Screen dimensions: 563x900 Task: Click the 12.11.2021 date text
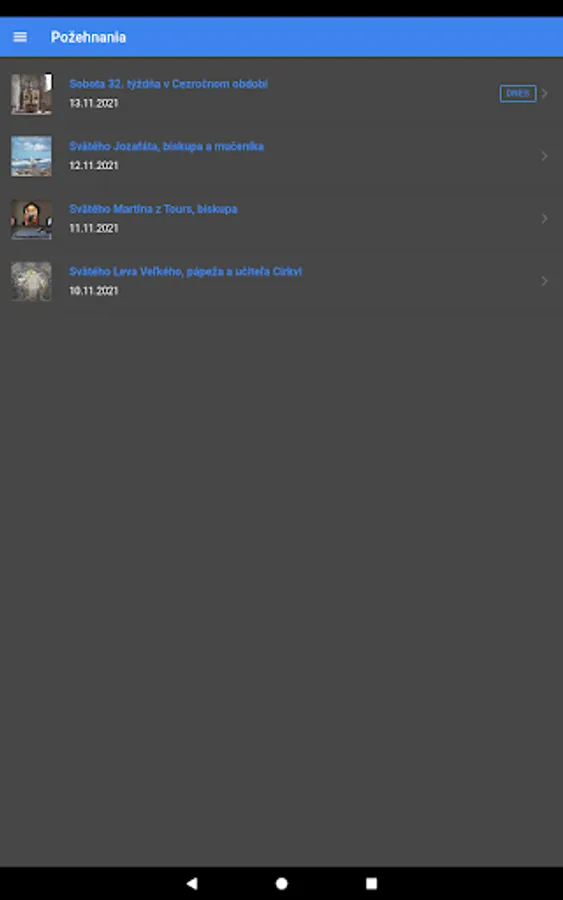(94, 165)
